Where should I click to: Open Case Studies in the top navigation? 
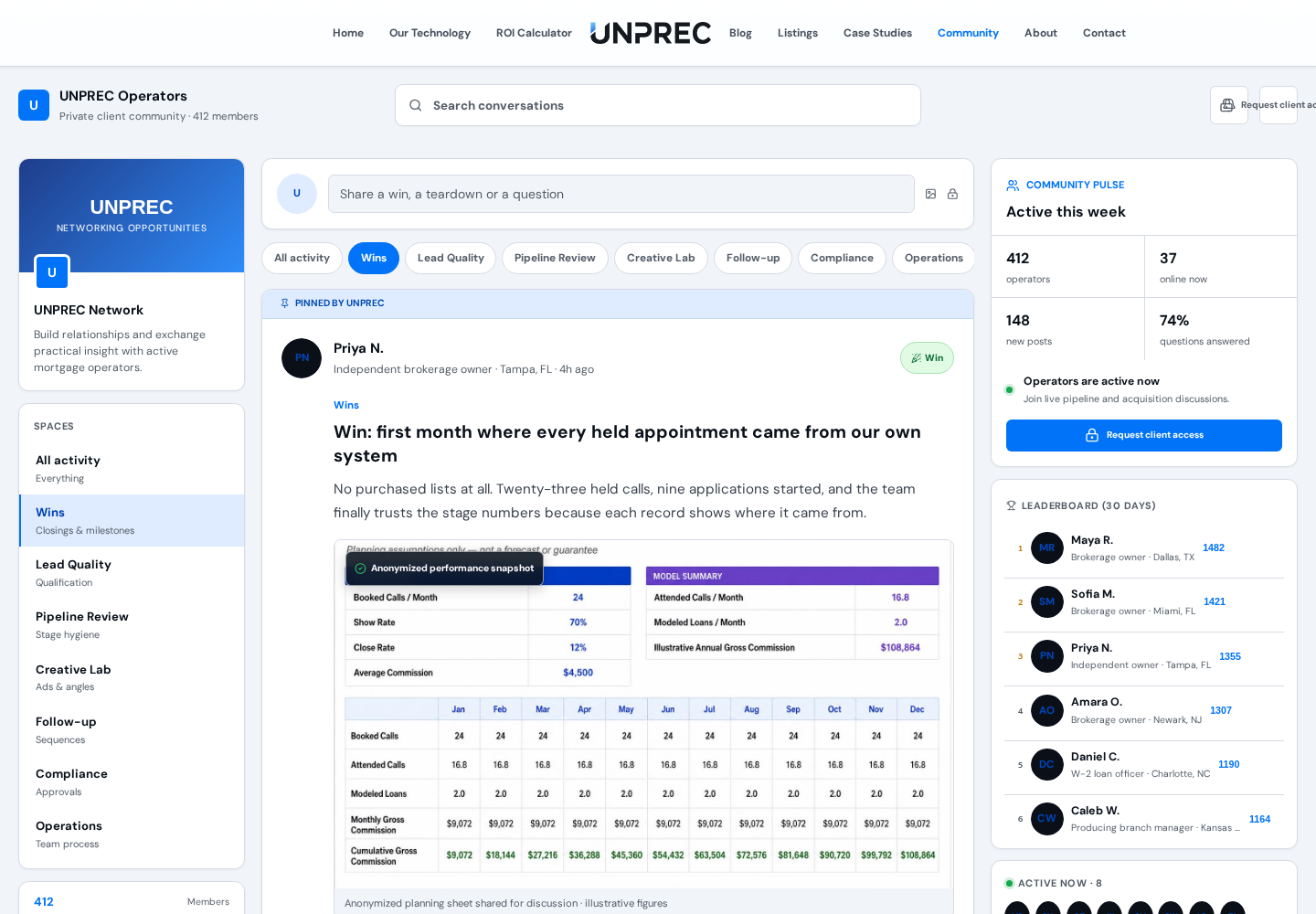point(877,33)
